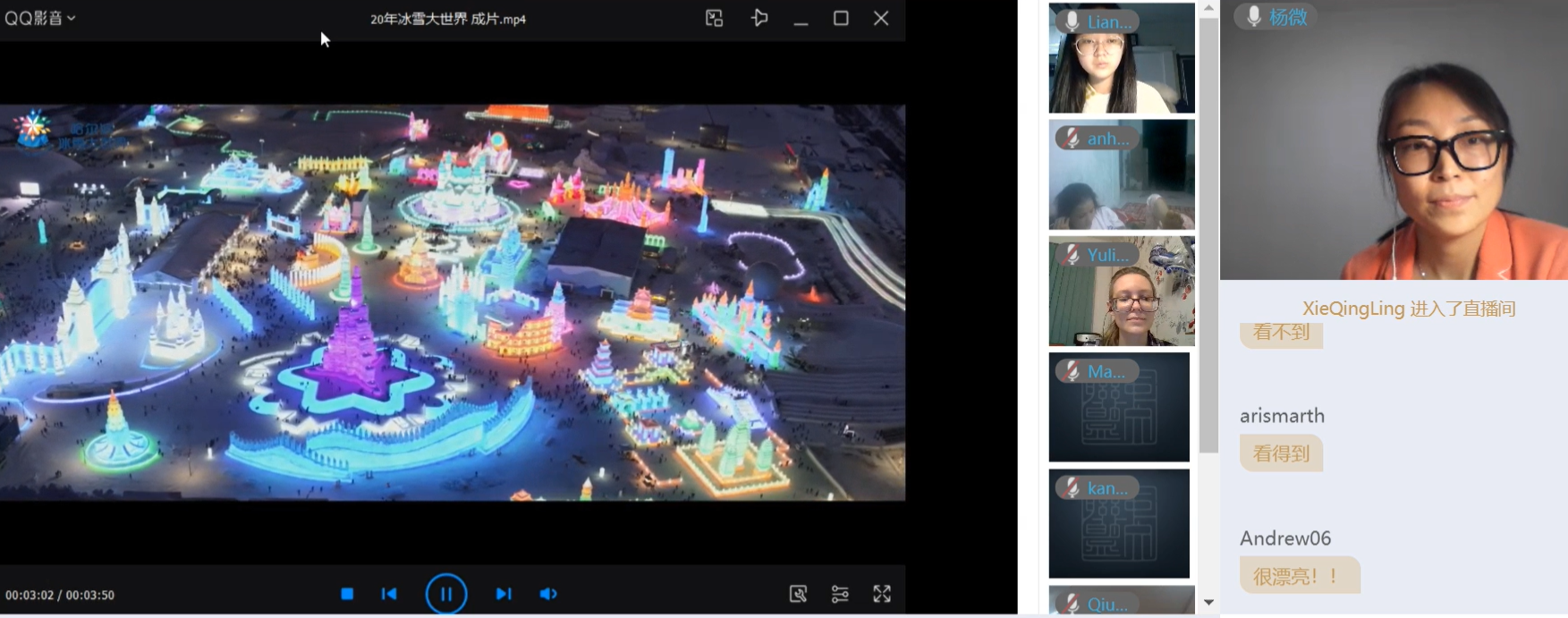Close the QQ影音 player window

(x=881, y=18)
